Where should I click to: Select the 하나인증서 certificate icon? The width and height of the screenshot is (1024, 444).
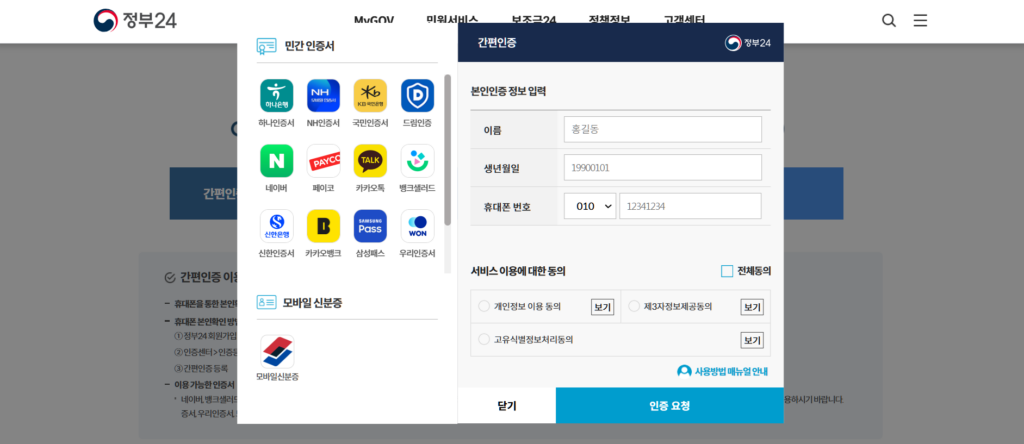[276, 96]
